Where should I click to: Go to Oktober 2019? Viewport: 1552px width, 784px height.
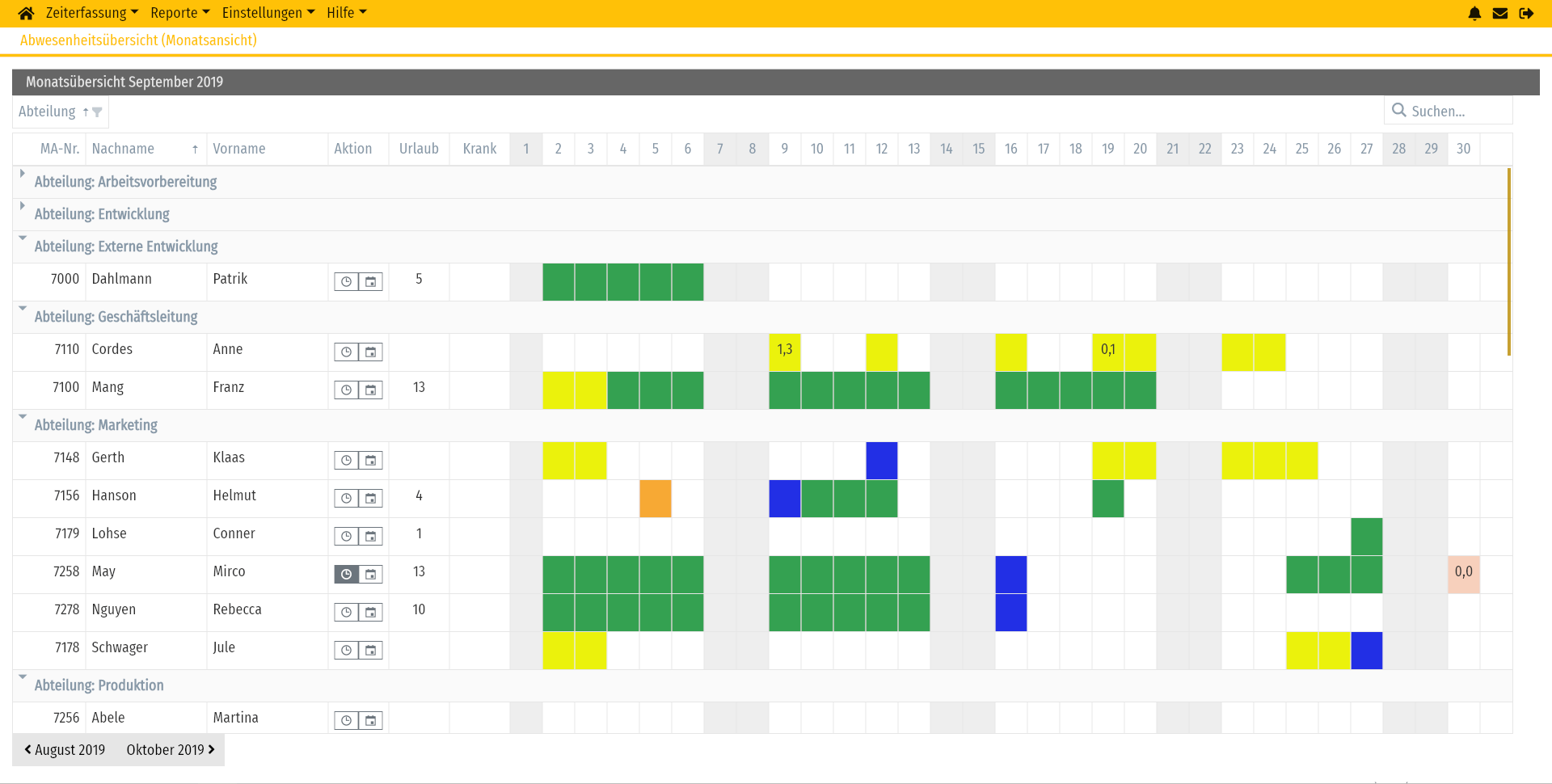point(169,749)
